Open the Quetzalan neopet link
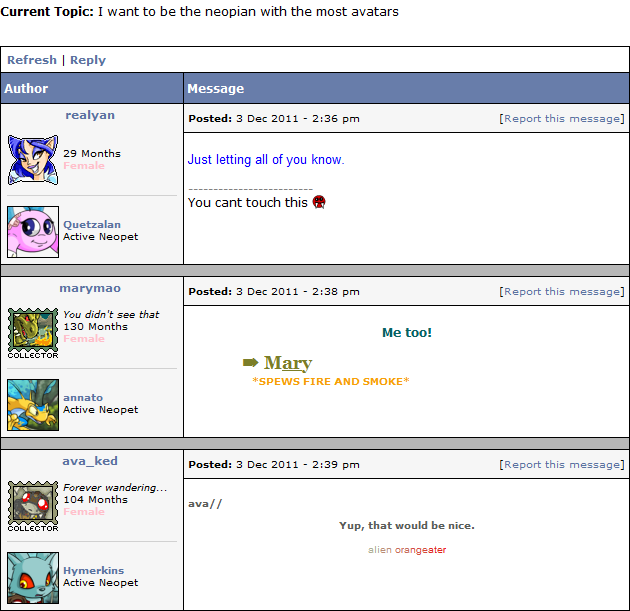Image resolution: width=630 pixels, height=611 pixels. click(x=92, y=225)
